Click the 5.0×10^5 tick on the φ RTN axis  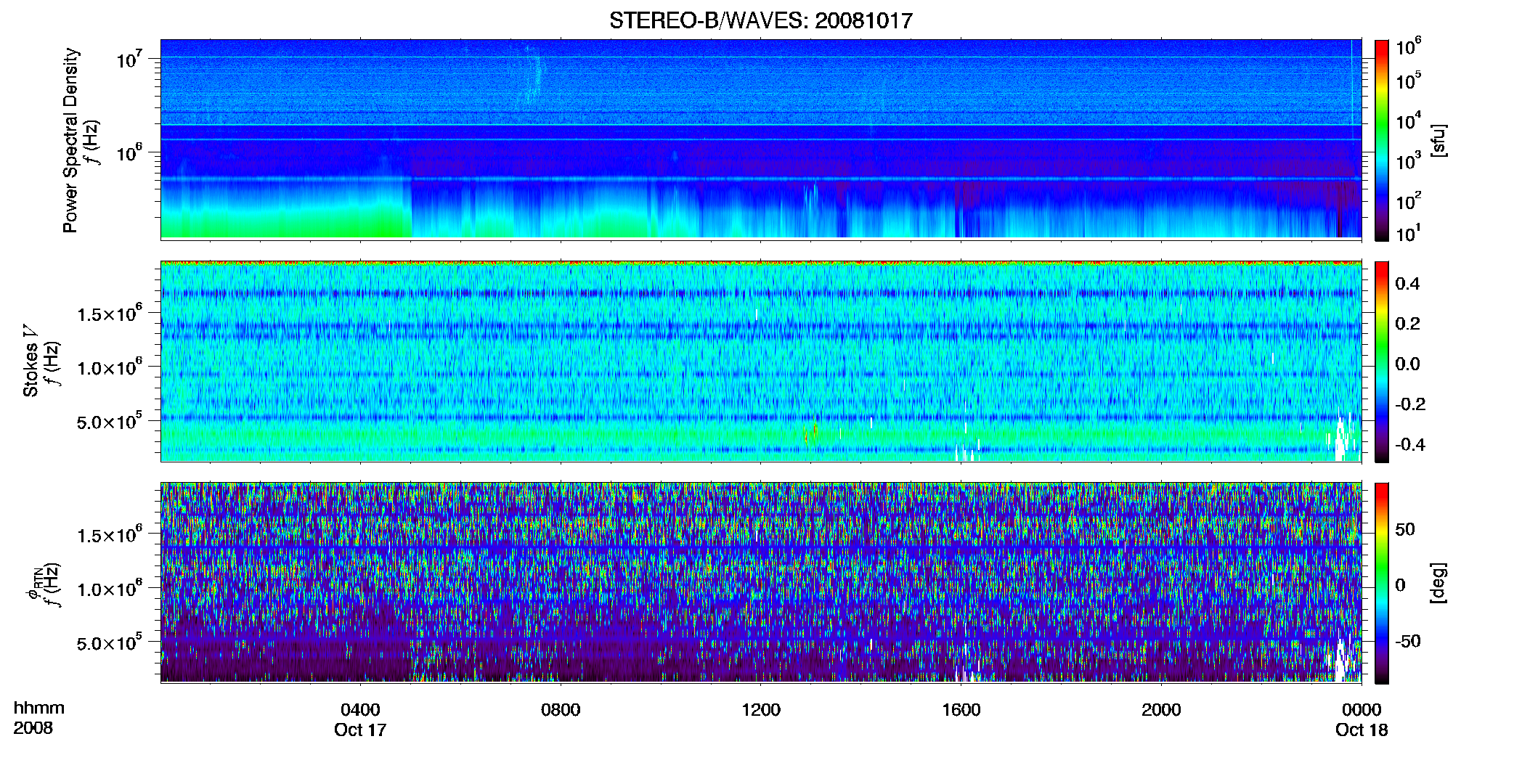[109, 642]
